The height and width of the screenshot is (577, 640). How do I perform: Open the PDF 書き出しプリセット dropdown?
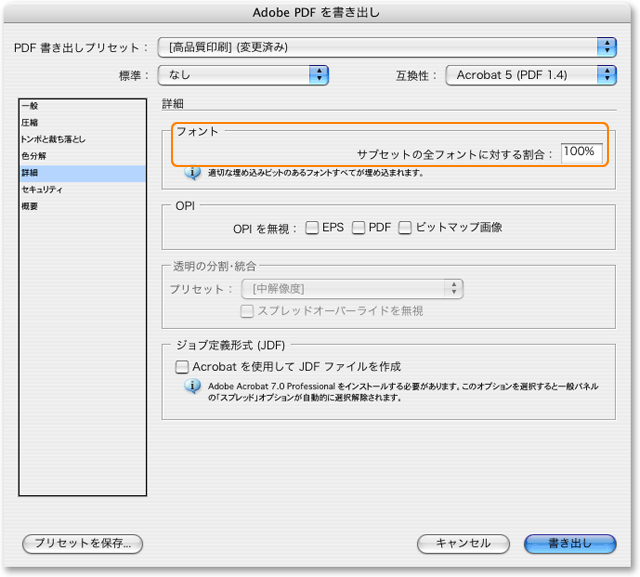click(387, 47)
